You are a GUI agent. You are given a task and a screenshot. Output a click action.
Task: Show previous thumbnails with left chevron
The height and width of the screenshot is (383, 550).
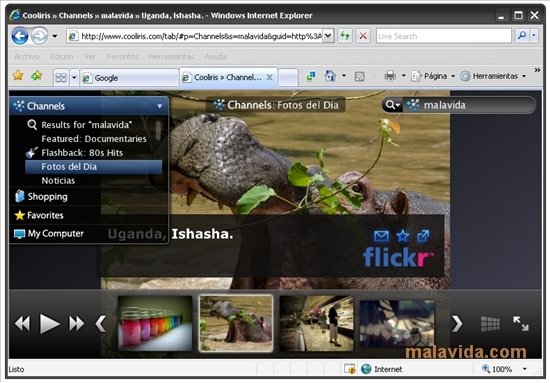point(101,323)
